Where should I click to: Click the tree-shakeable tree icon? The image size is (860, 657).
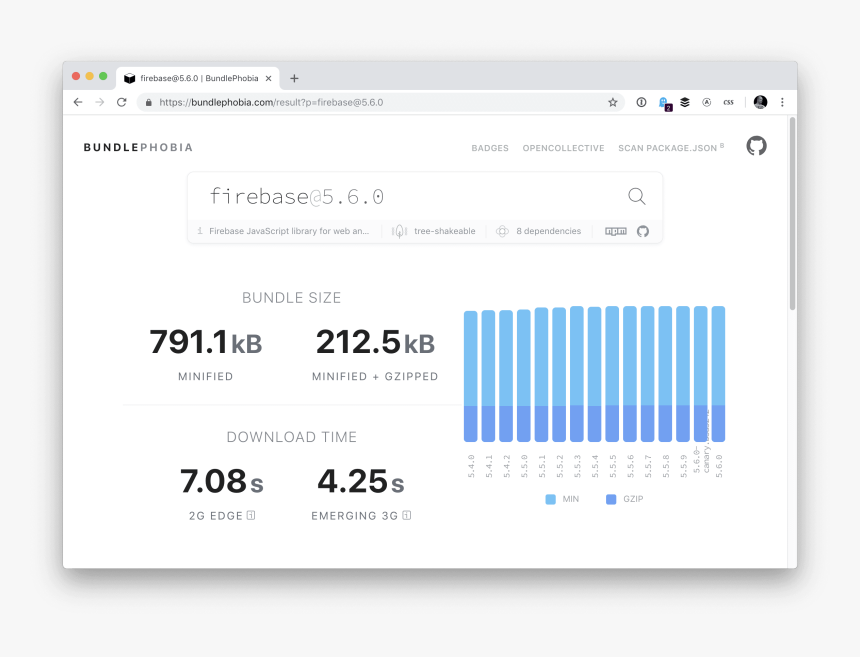coord(399,231)
